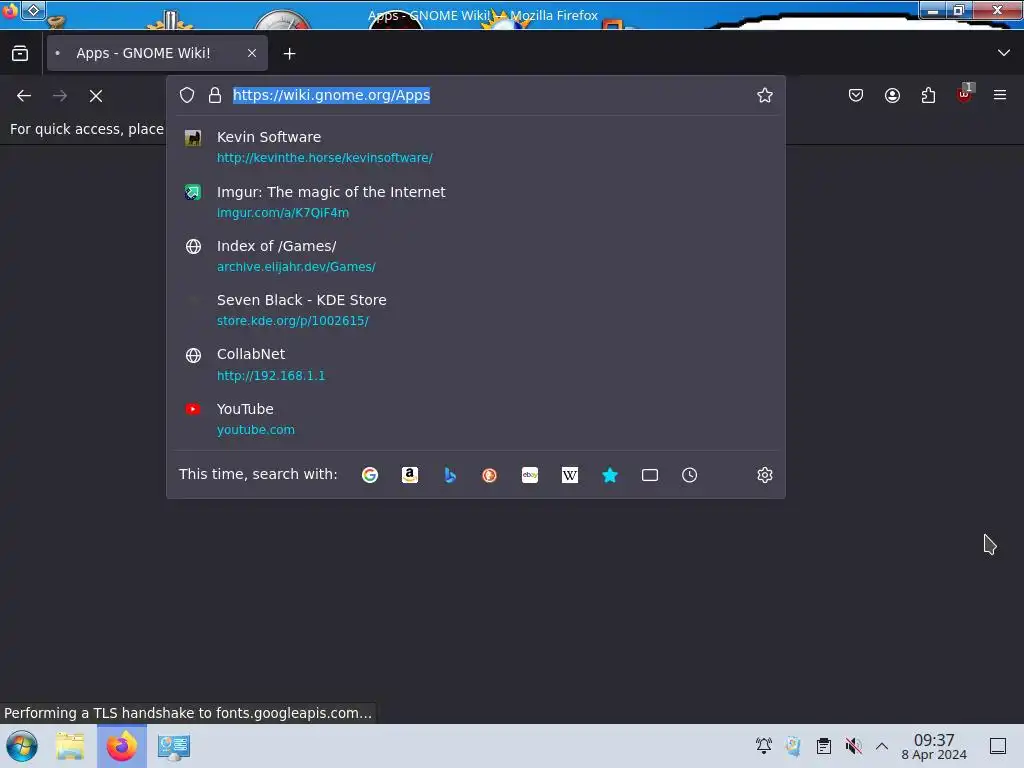This screenshot has height=768, width=1024.
Task: Open Firefox application hamburger menu
Action: (1000, 95)
